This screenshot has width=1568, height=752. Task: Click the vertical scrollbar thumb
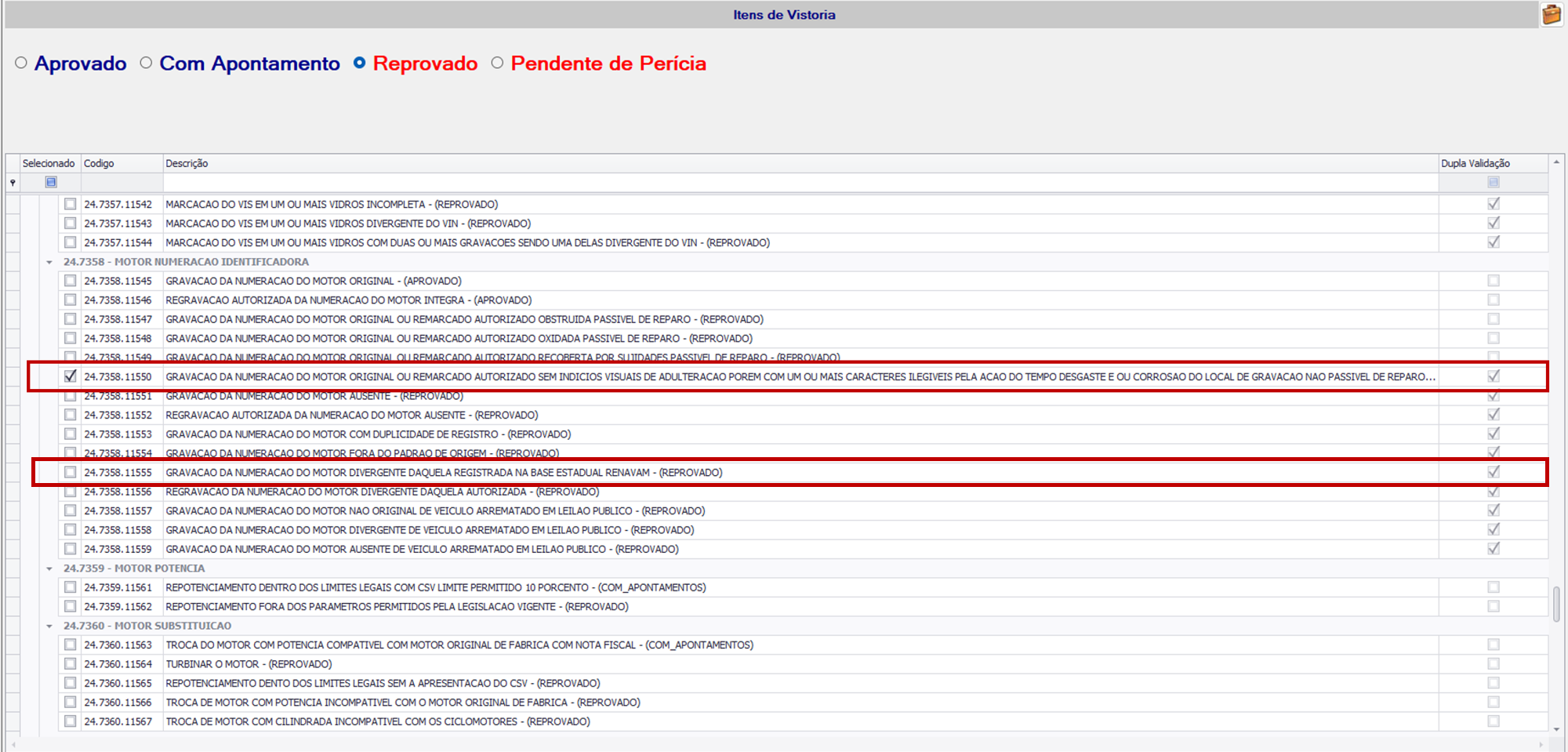(1556, 604)
